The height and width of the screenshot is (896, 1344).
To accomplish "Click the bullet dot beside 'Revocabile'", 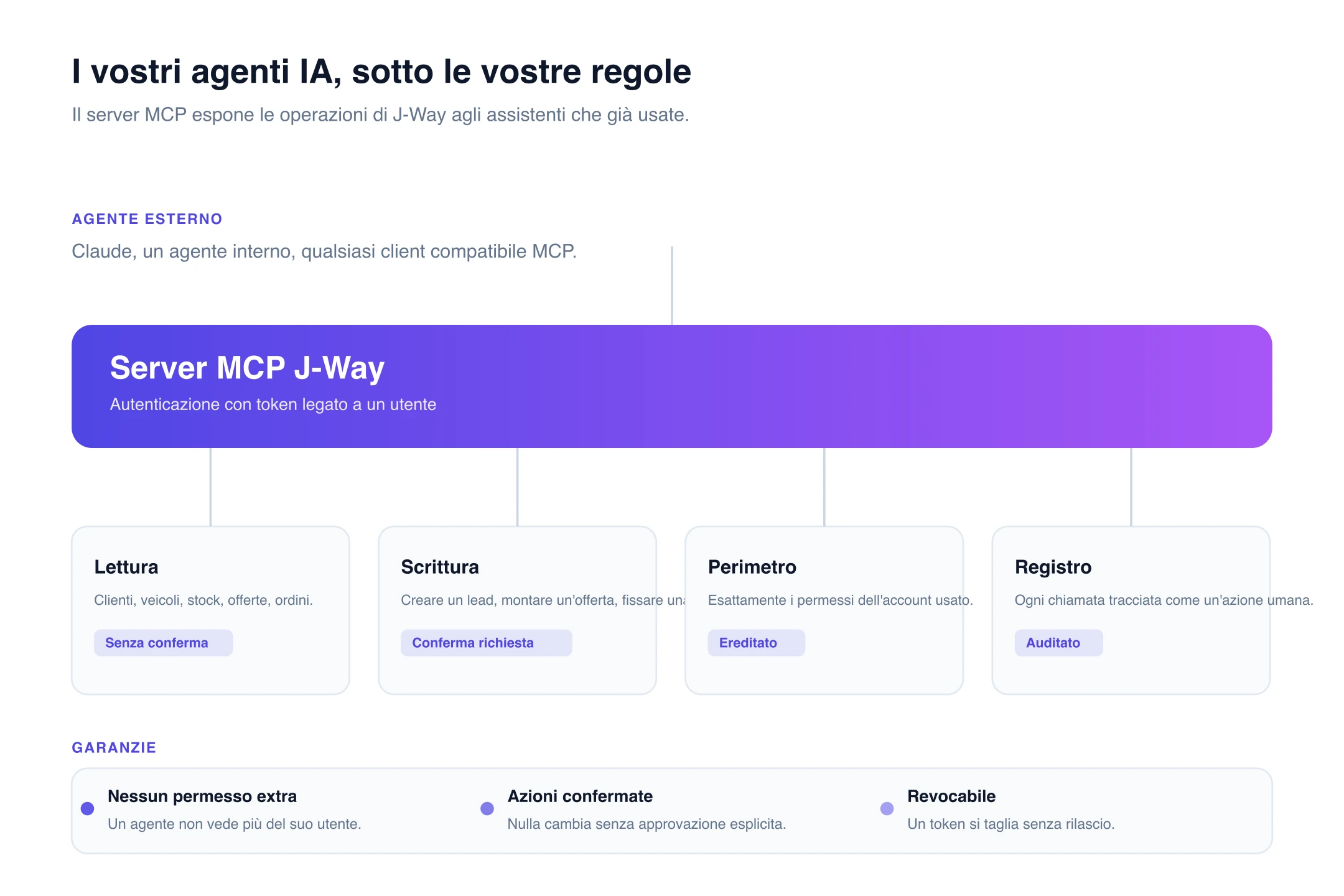I will tap(887, 808).
